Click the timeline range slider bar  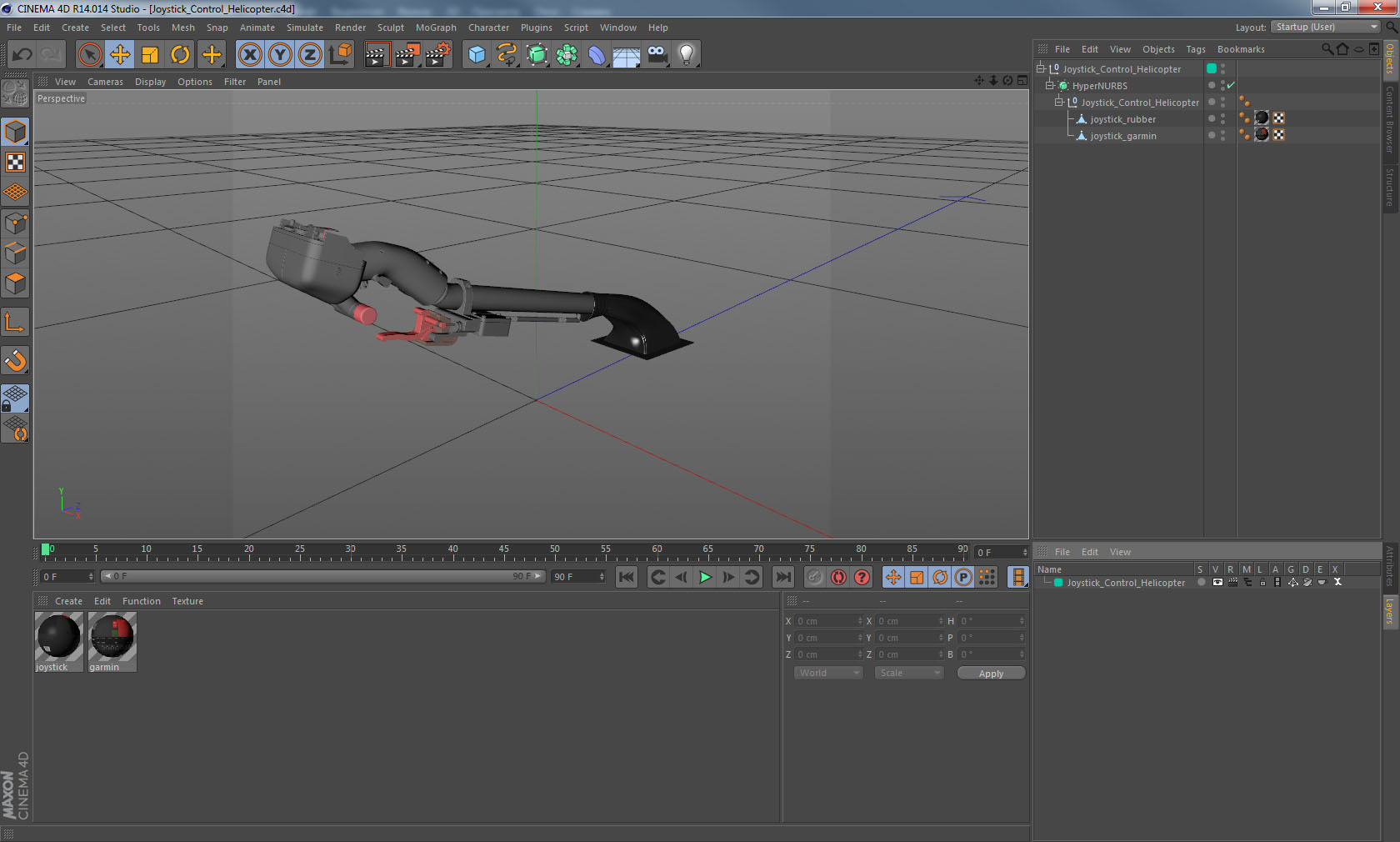(x=322, y=576)
